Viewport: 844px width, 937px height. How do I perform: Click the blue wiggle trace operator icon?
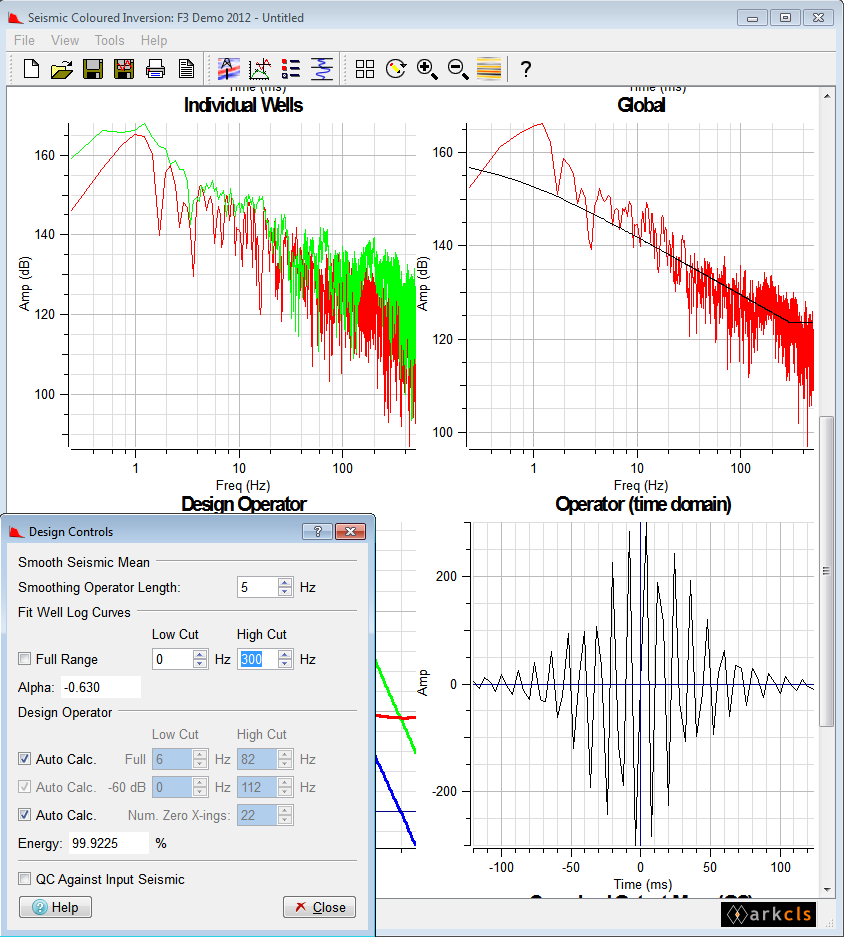click(x=322, y=69)
